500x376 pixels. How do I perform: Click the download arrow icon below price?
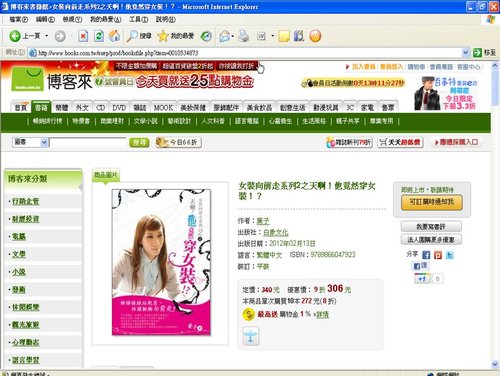[251, 336]
